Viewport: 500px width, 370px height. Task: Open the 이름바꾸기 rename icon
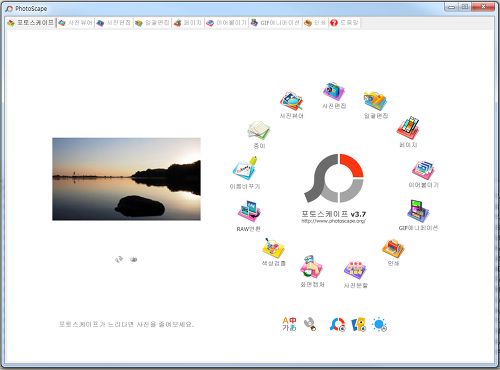coord(245,169)
